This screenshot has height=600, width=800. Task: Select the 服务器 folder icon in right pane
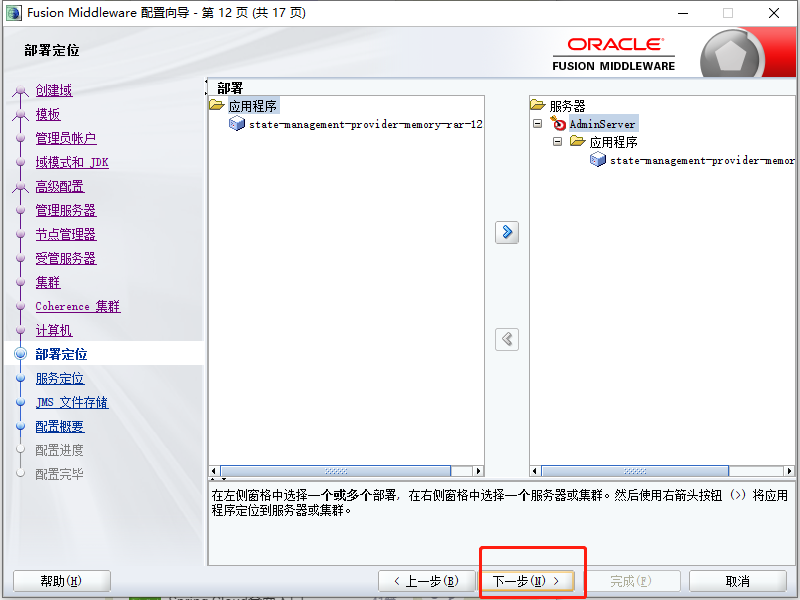pos(538,105)
